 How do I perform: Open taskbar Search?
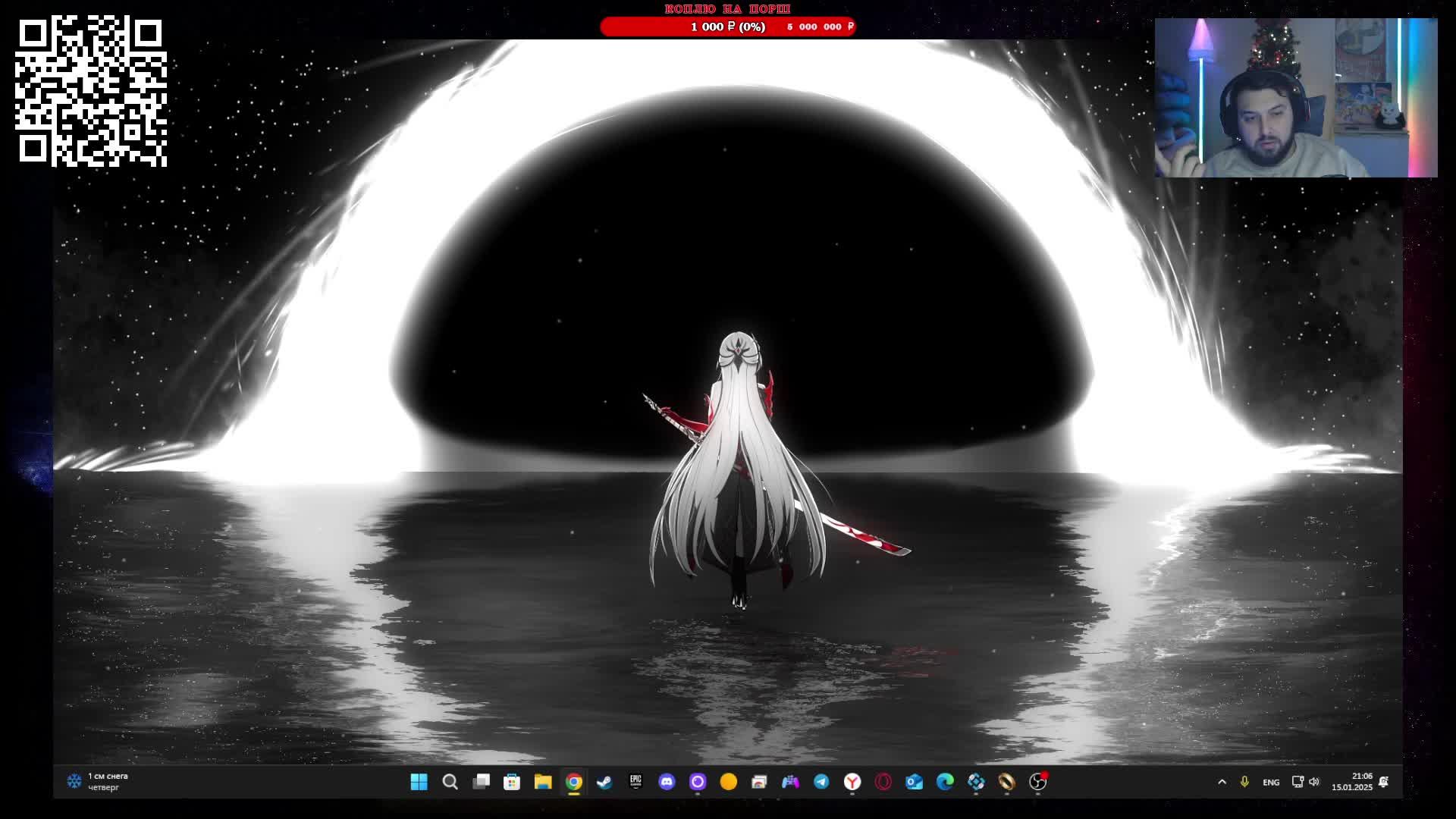(450, 782)
